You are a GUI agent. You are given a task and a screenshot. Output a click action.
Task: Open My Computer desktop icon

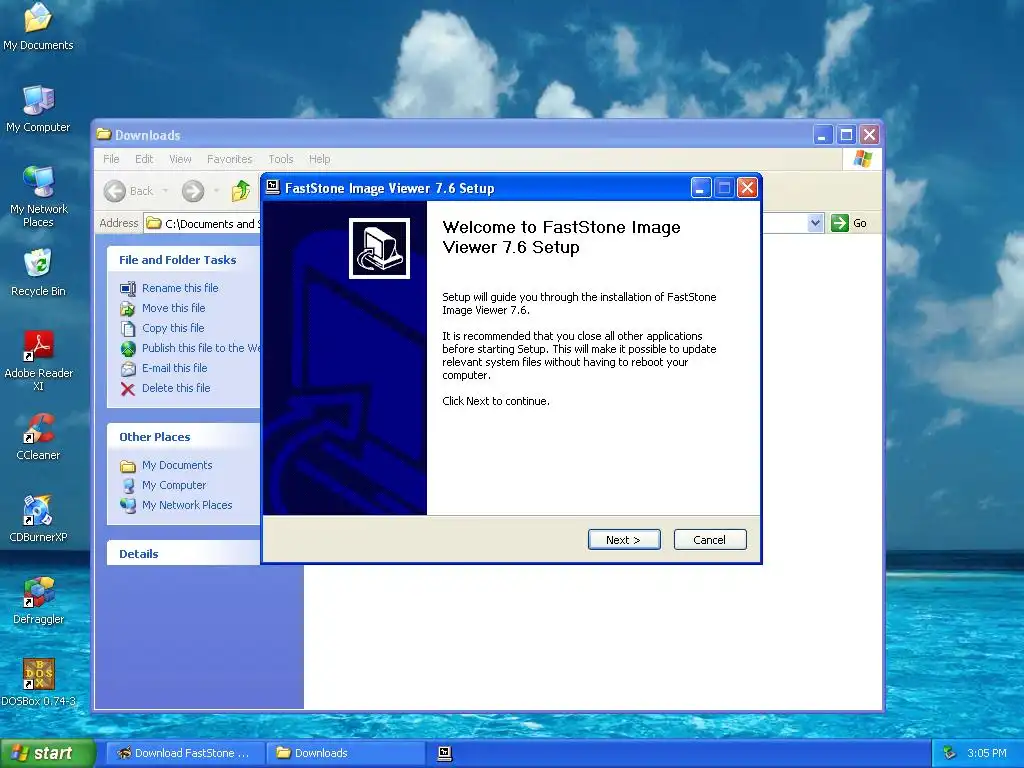coord(38,108)
